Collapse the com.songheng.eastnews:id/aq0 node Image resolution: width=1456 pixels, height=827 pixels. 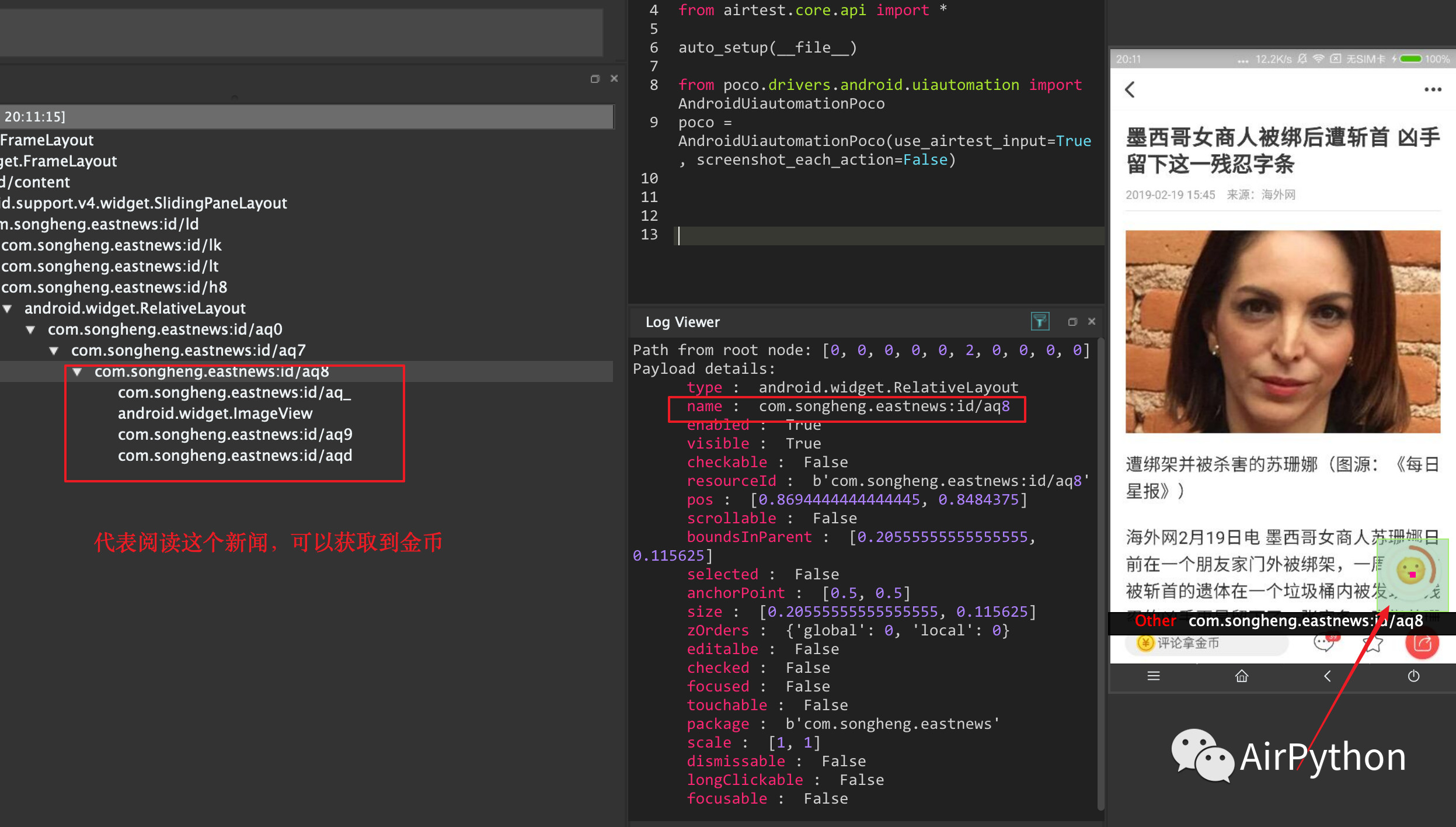coord(30,329)
